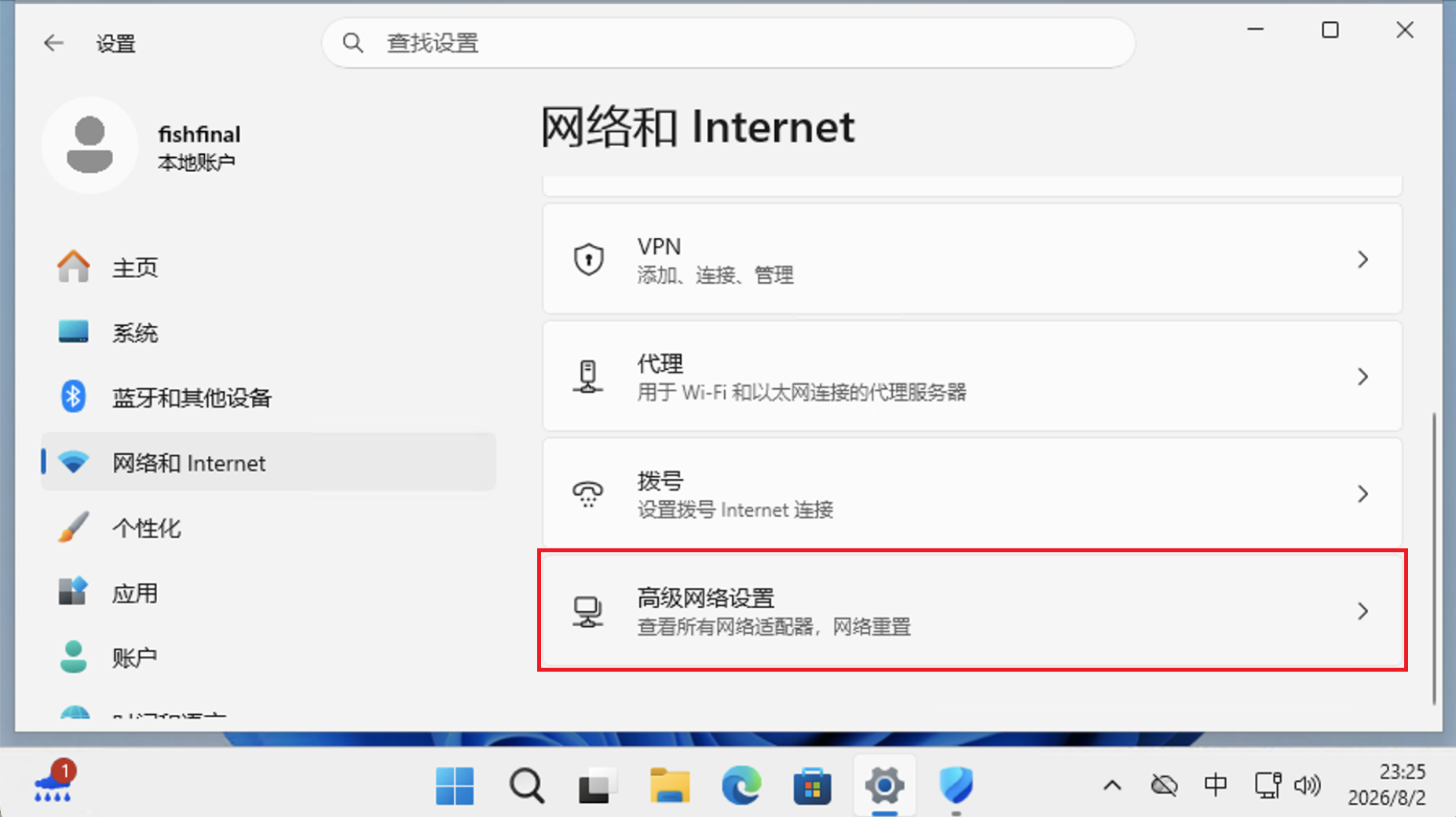This screenshot has height=817, width=1456.
Task: Click the 系统 monitor icon
Action: (x=73, y=332)
